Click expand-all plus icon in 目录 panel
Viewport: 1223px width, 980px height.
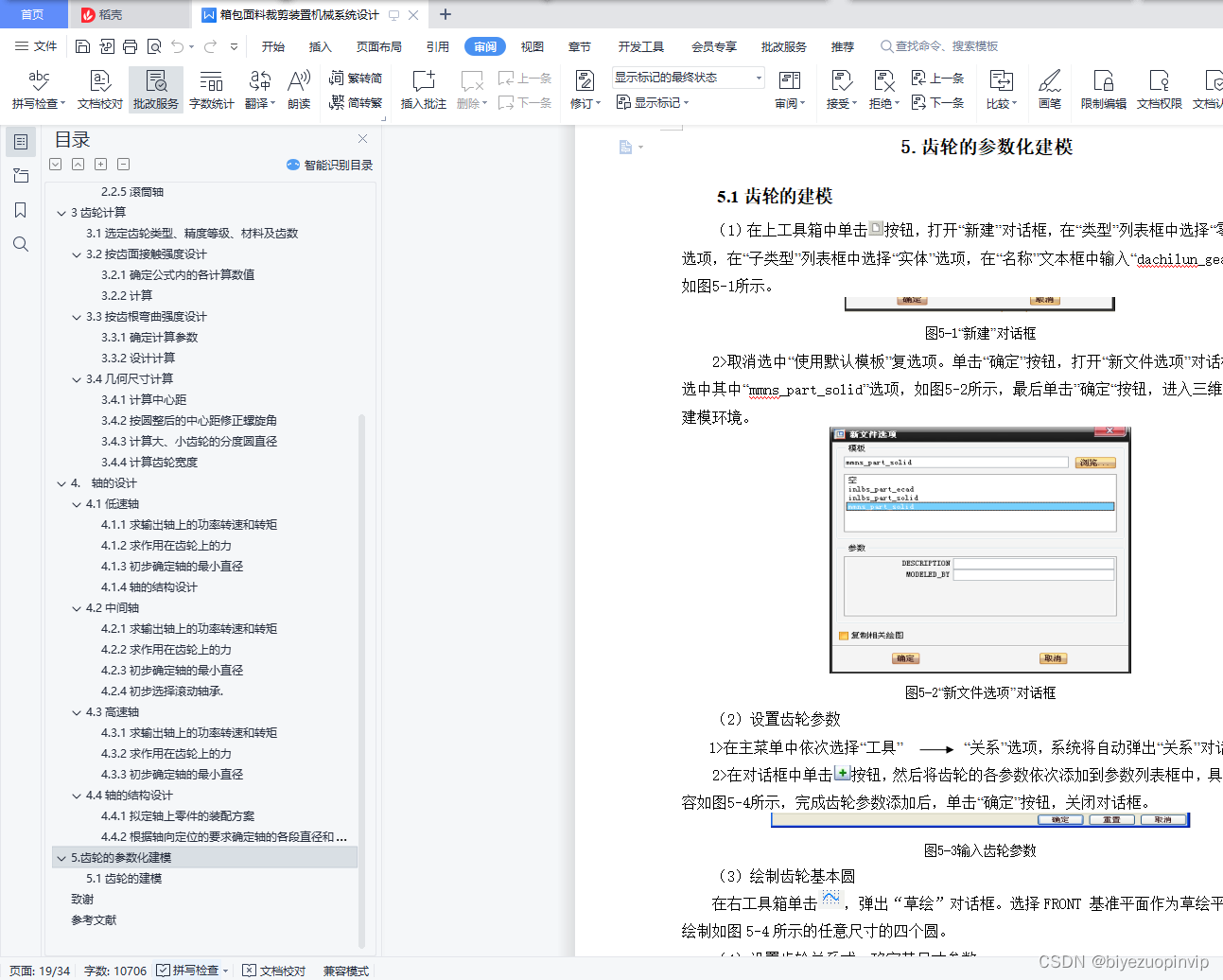100,165
